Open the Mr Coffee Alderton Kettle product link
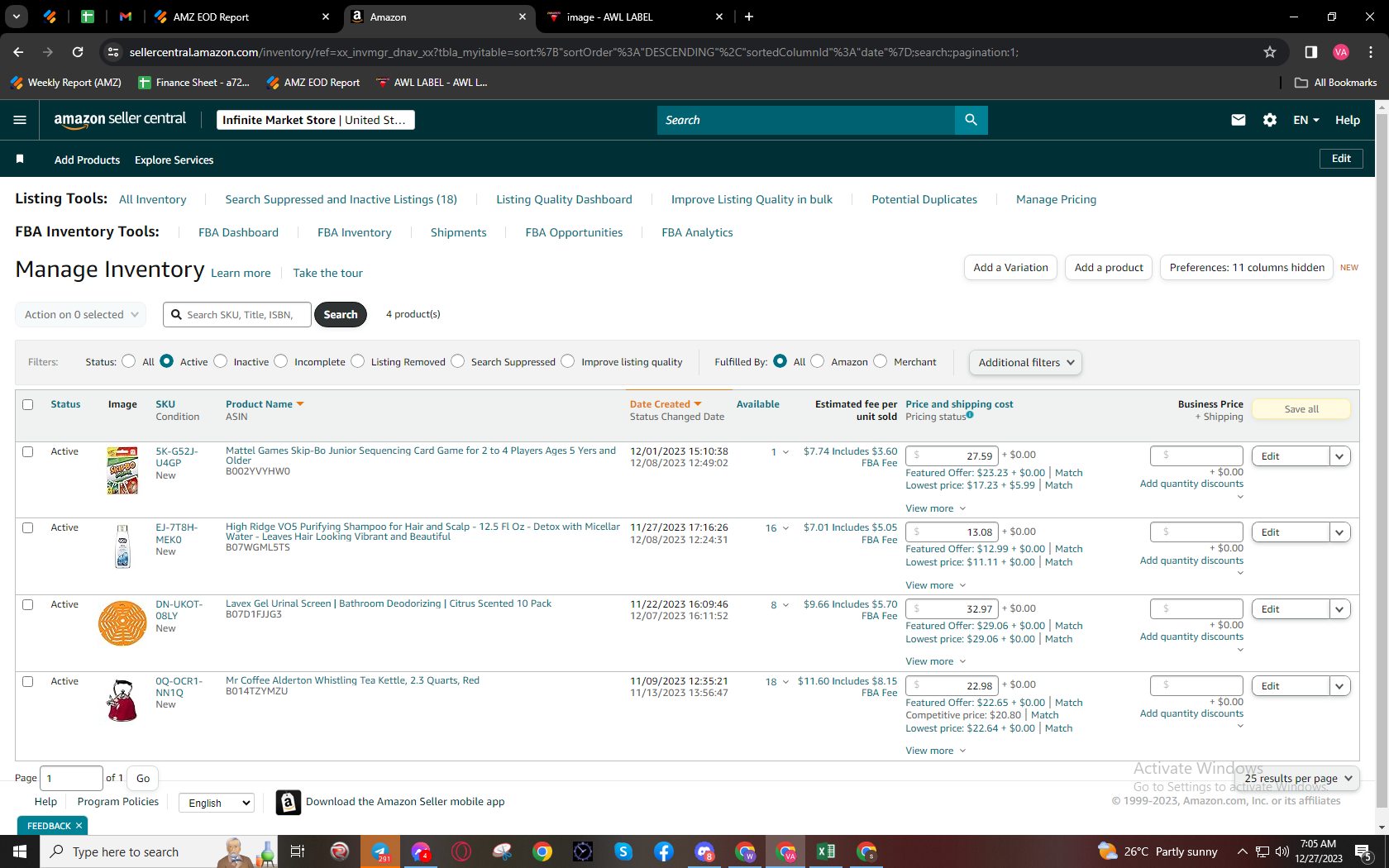Screen dimensions: 1389x868 [352, 680]
